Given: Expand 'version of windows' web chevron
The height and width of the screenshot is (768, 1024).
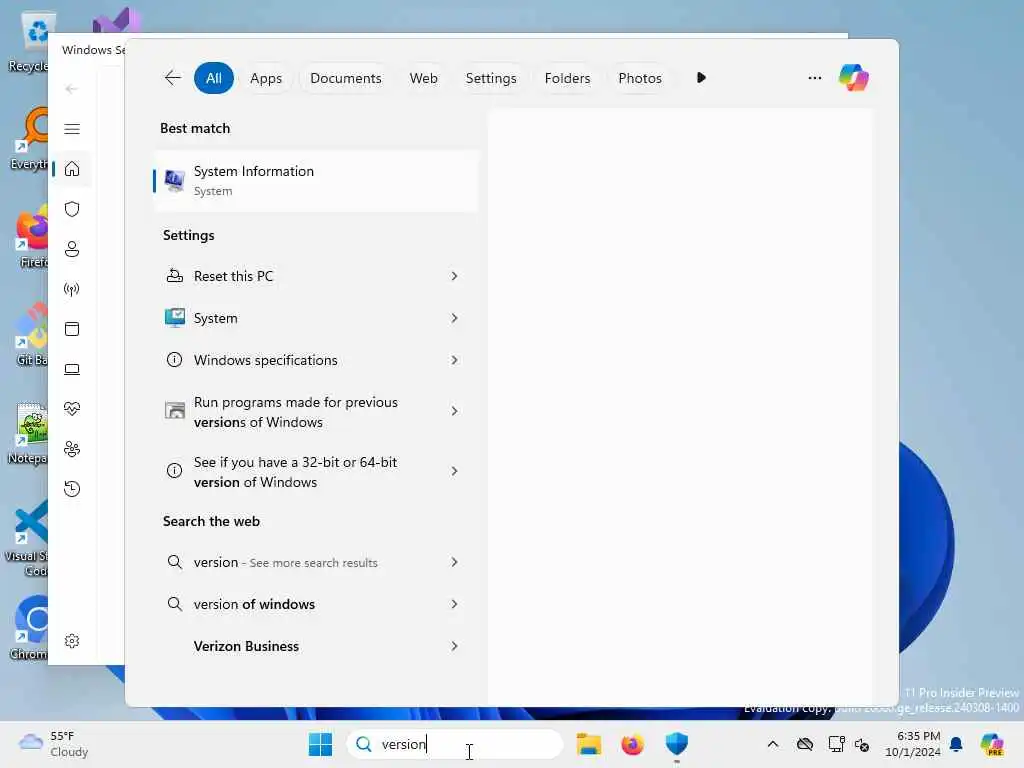Looking at the screenshot, I should pos(455,604).
